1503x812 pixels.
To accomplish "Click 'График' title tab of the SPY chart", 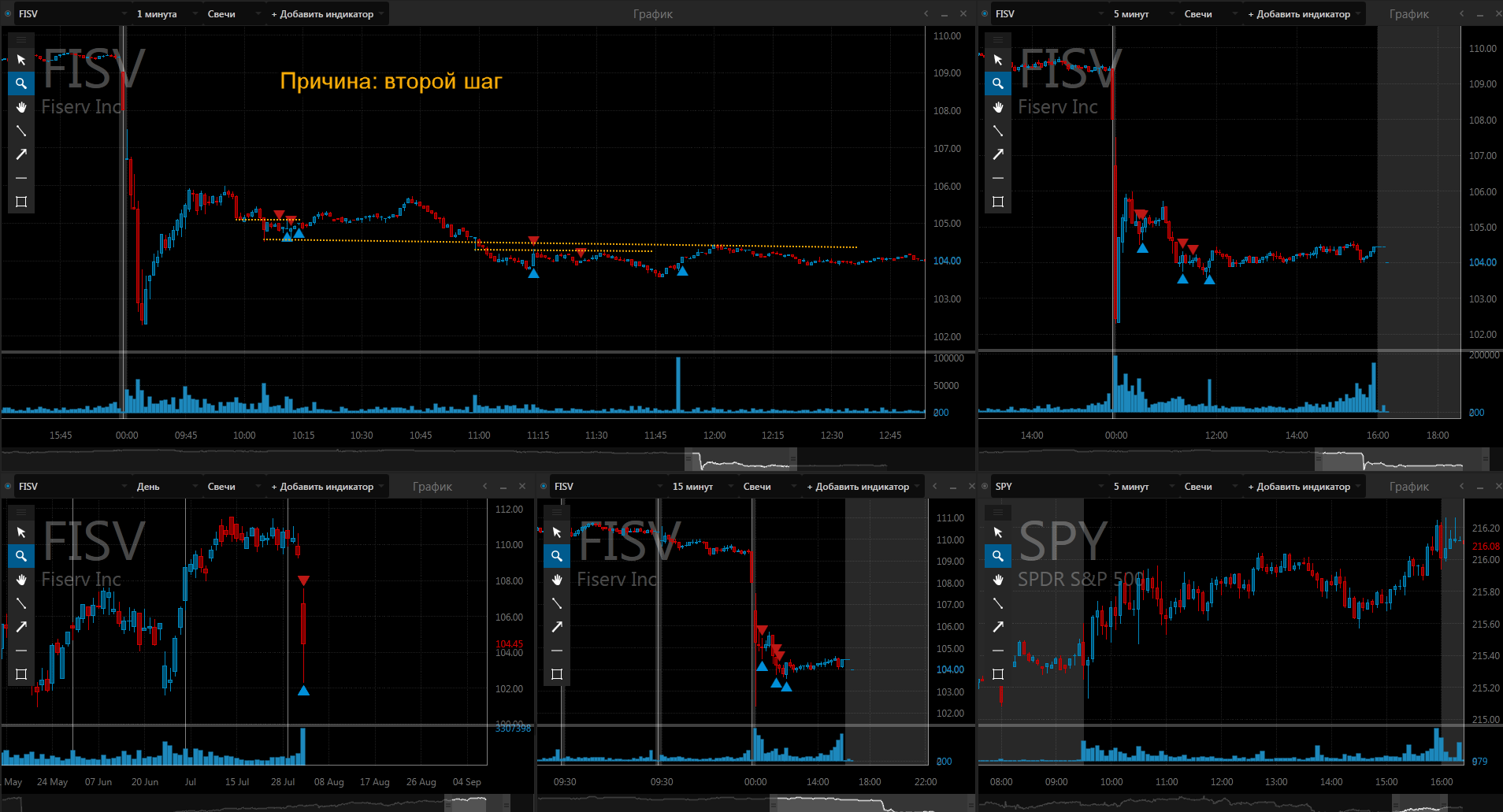I will pos(1409,487).
